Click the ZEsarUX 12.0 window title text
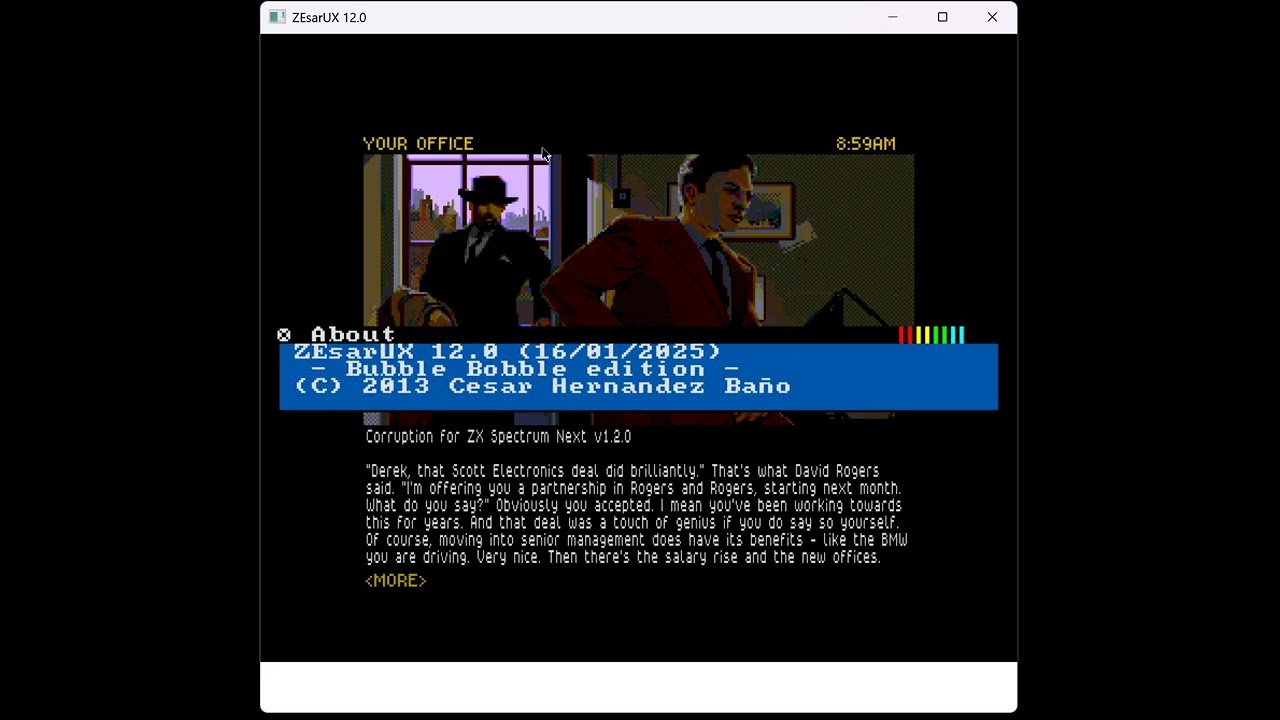 [x=329, y=17]
